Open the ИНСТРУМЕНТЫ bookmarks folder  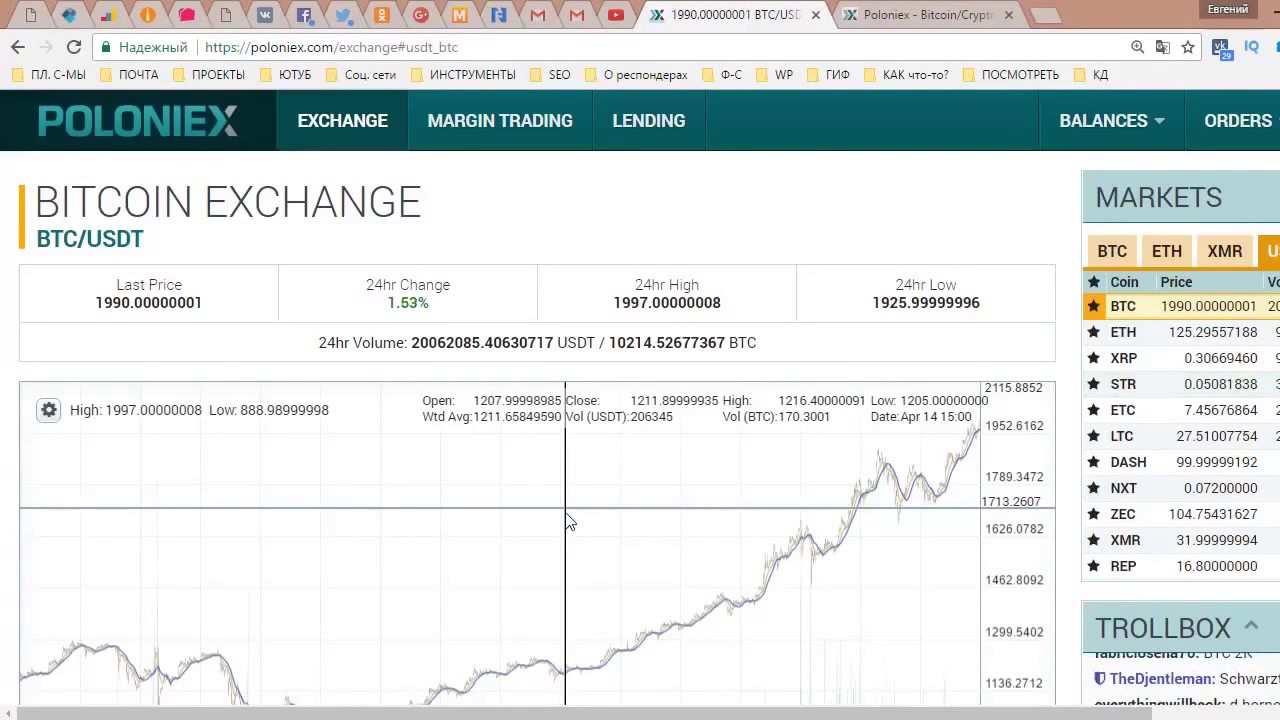pyautogui.click(x=463, y=75)
